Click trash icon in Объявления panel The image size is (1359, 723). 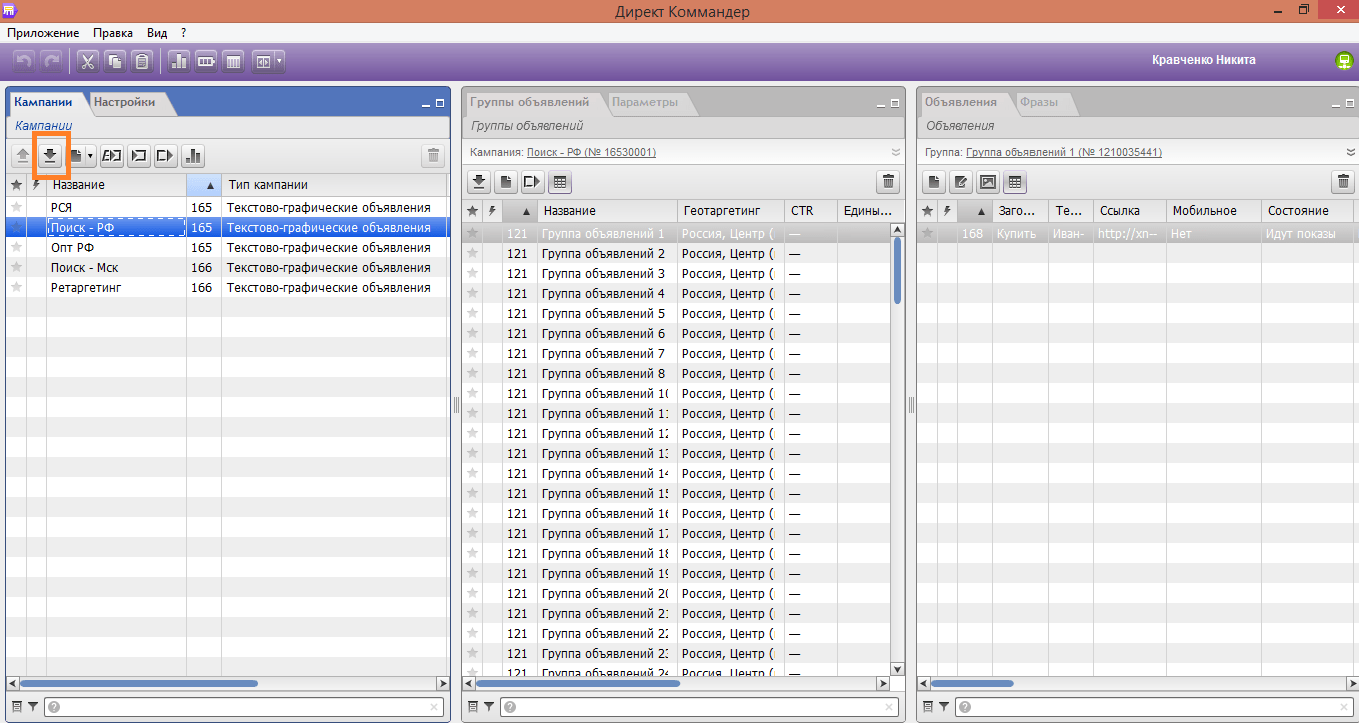click(x=1344, y=182)
